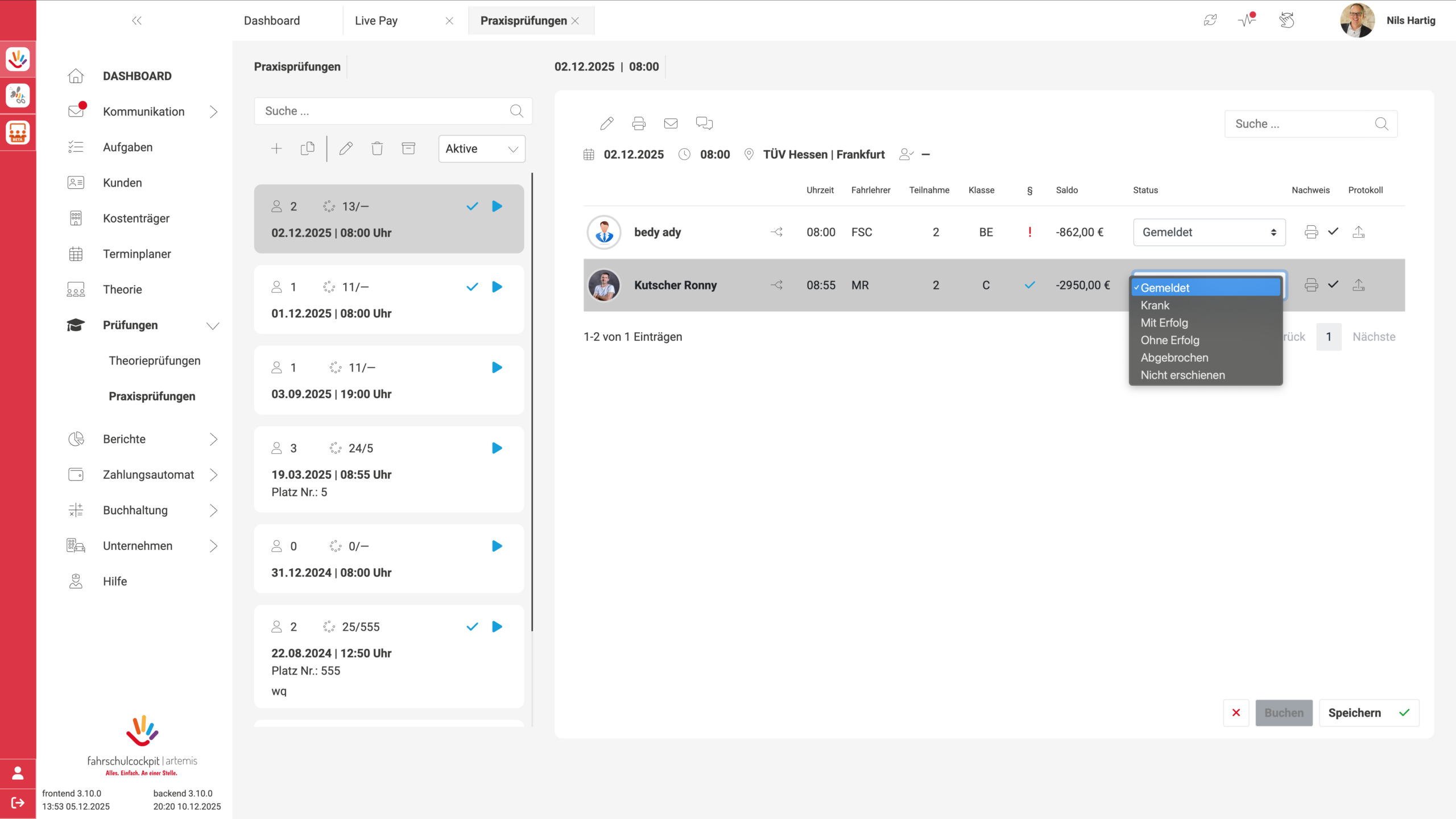This screenshot has height=819, width=1456.
Task: Click the archive icon in list toolbar
Action: click(x=408, y=148)
